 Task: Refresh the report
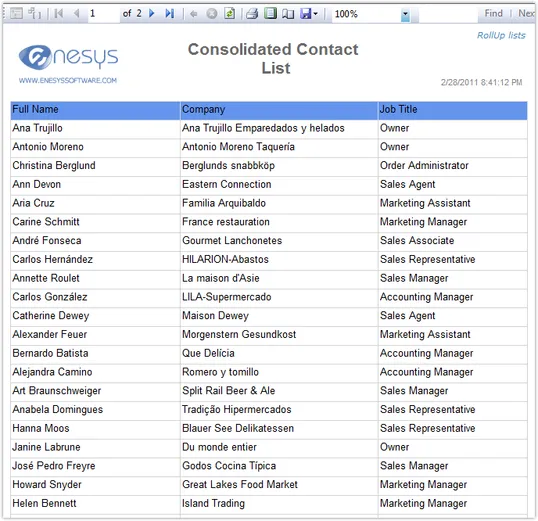[x=229, y=14]
